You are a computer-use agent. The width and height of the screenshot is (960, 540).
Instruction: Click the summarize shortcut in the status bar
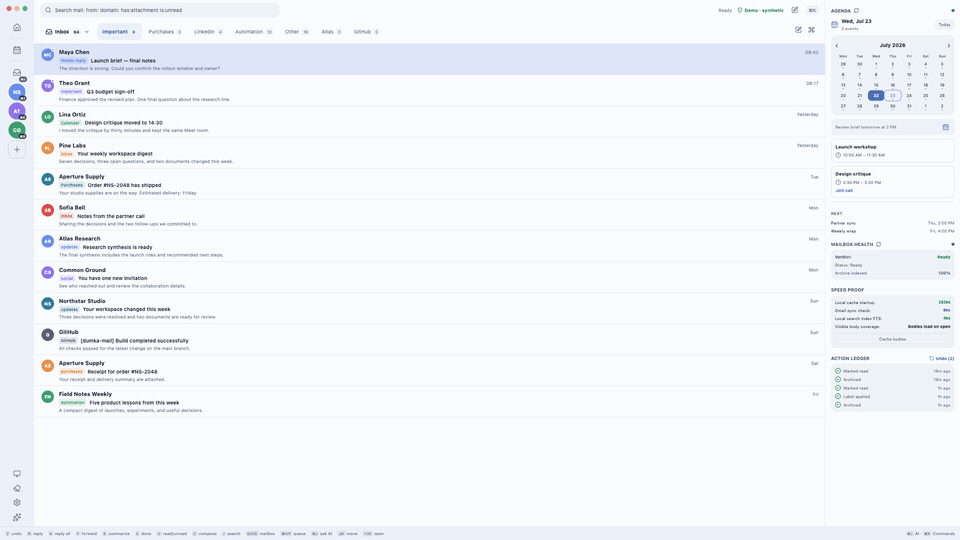[x=116, y=534]
